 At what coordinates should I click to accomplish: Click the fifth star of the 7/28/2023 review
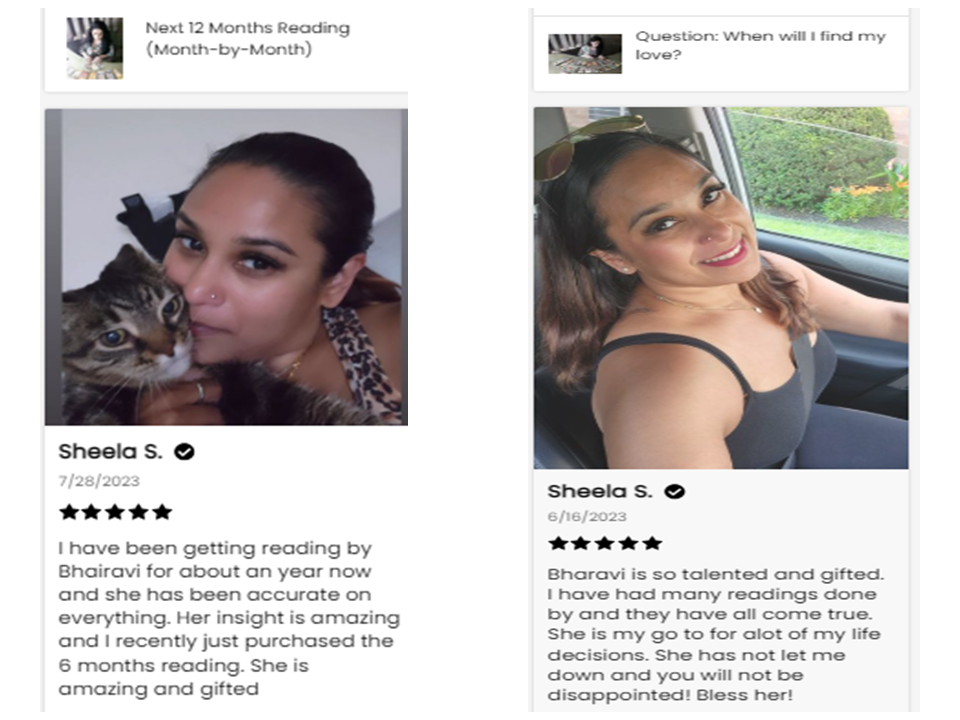[x=162, y=512]
